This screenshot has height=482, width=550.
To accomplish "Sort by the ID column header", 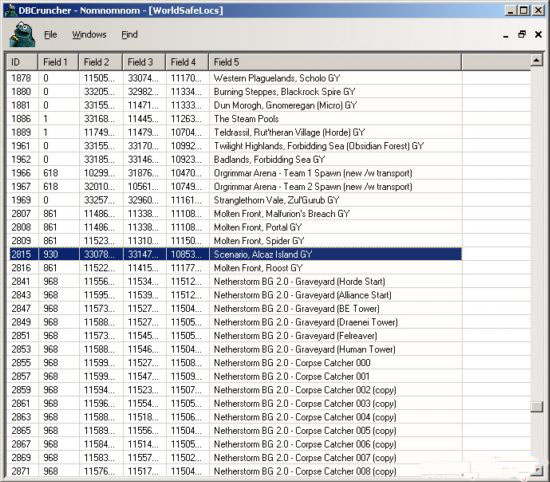I will coord(22,62).
